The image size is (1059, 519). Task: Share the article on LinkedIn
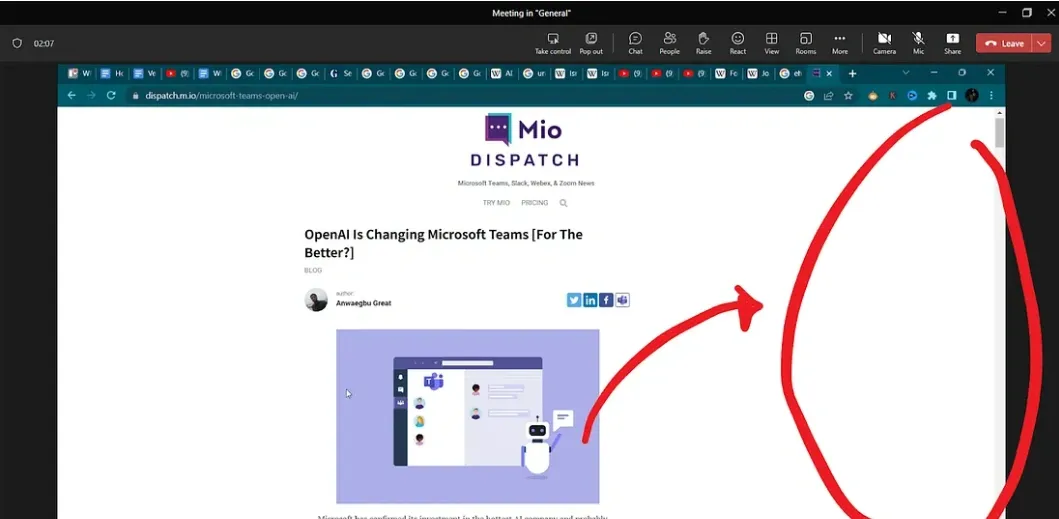[x=590, y=300]
